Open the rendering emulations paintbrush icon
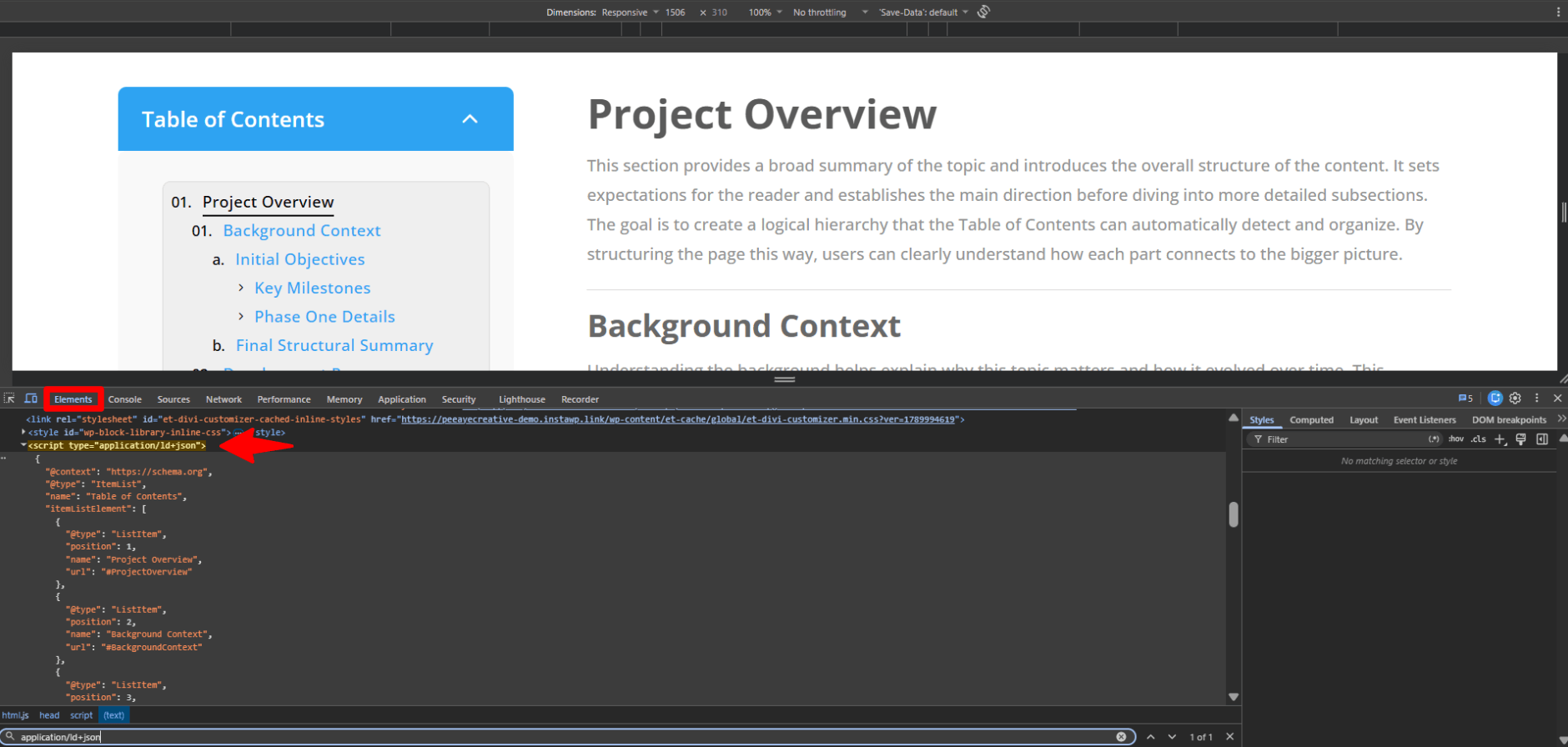Screen dimensions: 1568x747 [x=1520, y=439]
